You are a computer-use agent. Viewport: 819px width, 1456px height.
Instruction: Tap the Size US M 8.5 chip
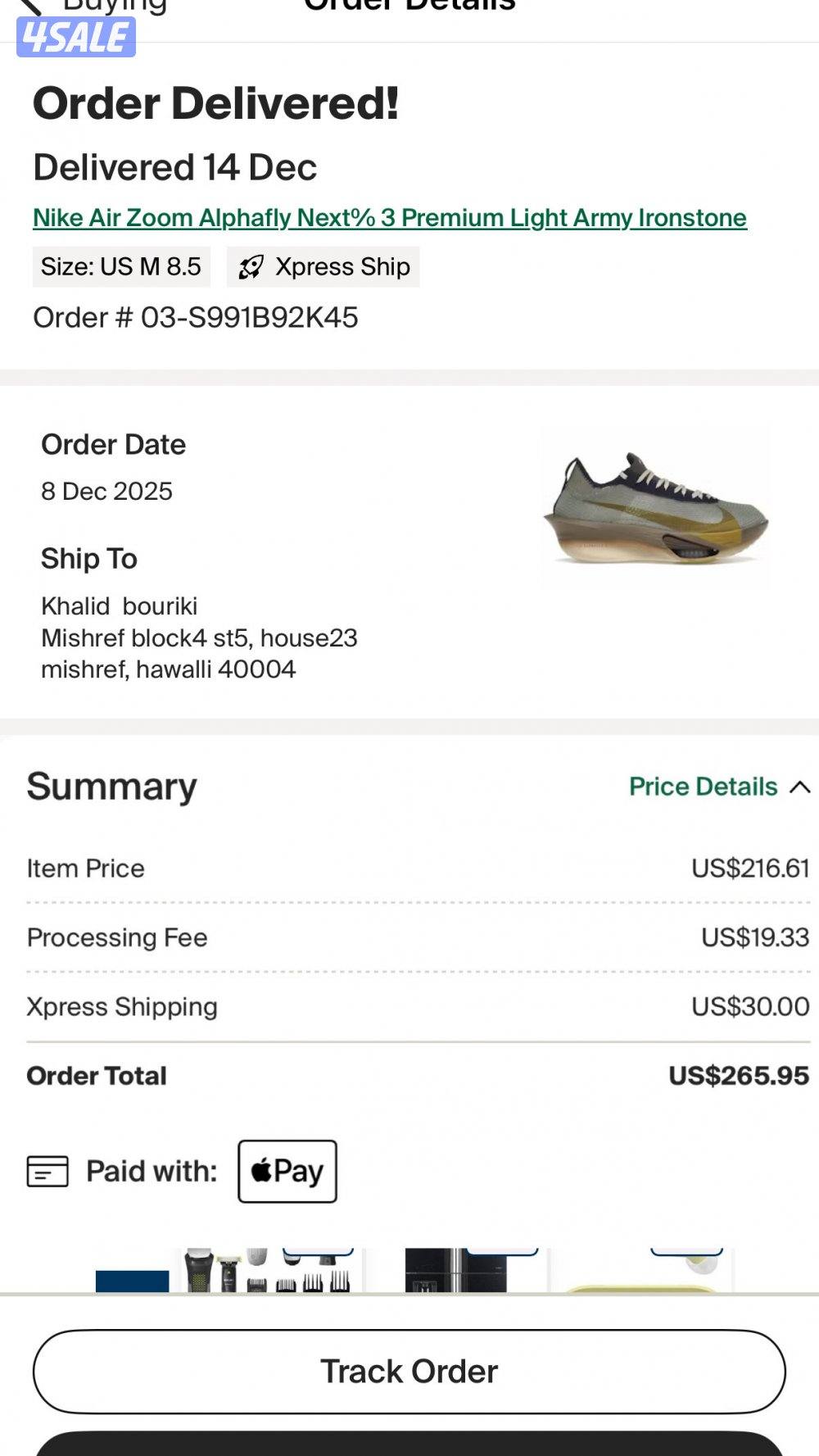(x=121, y=267)
